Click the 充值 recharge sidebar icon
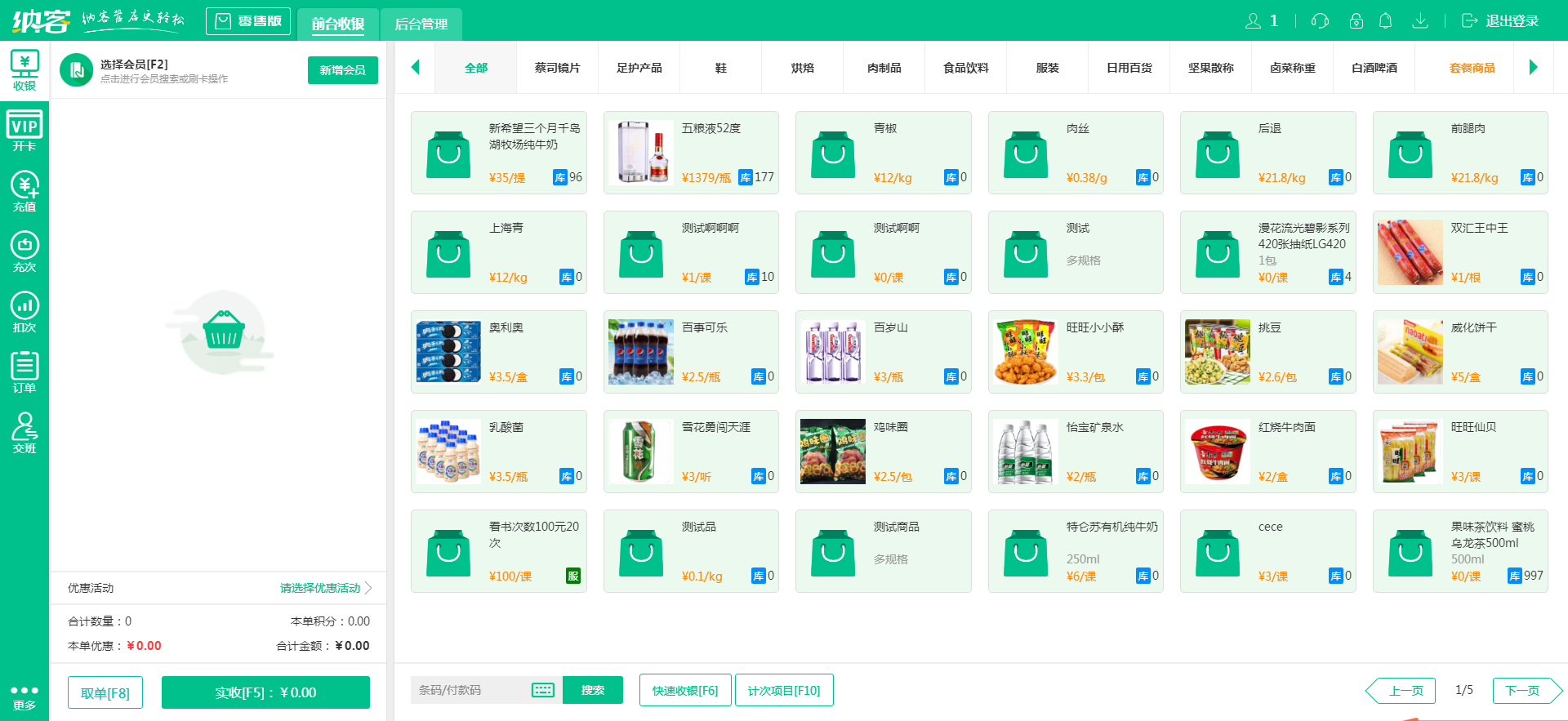1568x721 pixels. click(24, 192)
